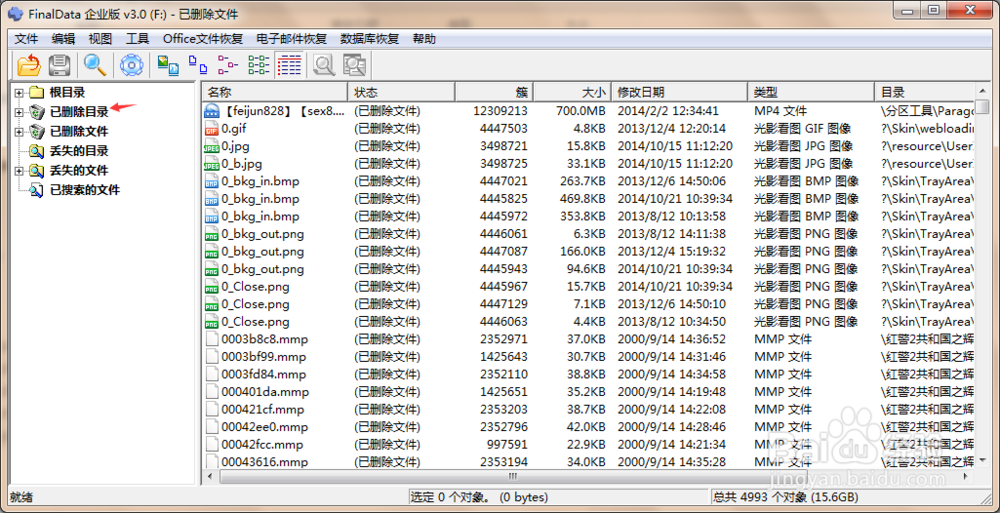The height and width of the screenshot is (513, 1000).
Task: Select the file 00043616.mmp
Action: [264, 462]
